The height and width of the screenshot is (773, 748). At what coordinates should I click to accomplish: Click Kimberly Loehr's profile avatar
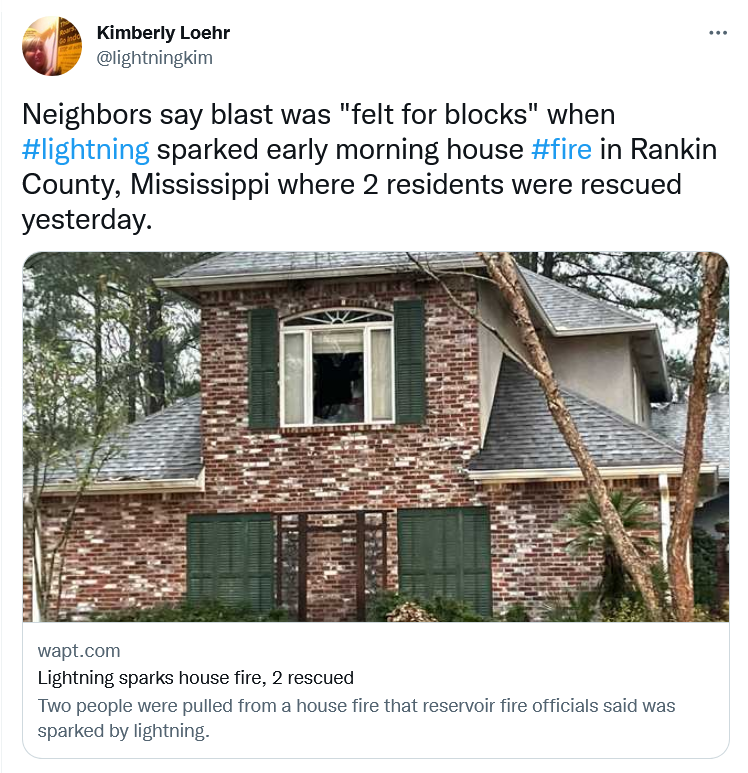52,46
